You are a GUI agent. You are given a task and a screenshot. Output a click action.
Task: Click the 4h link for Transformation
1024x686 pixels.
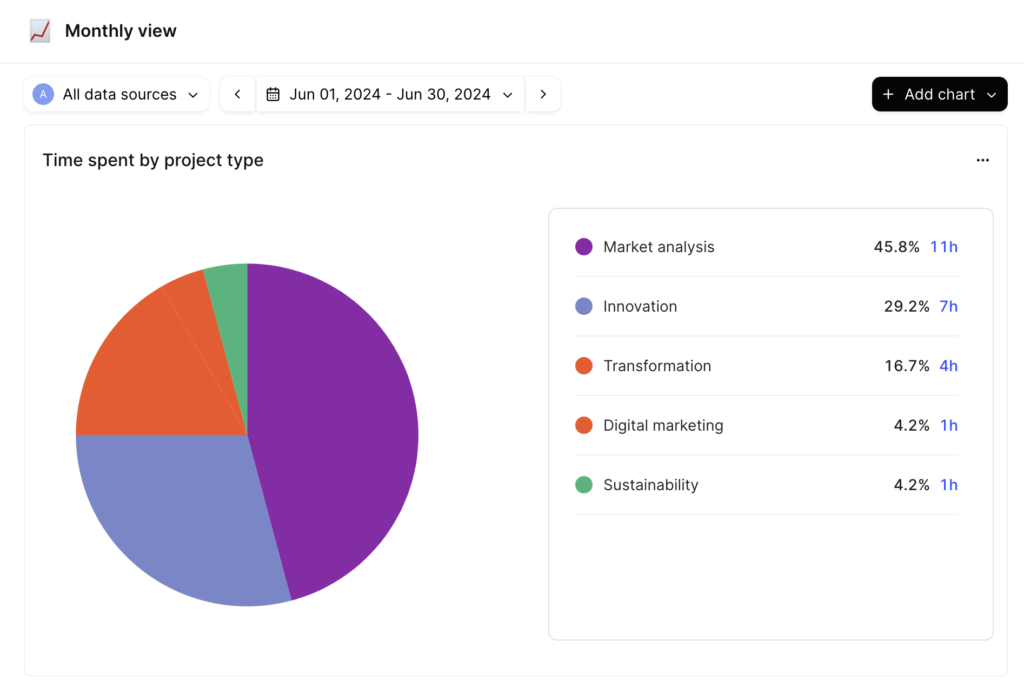[948, 365]
